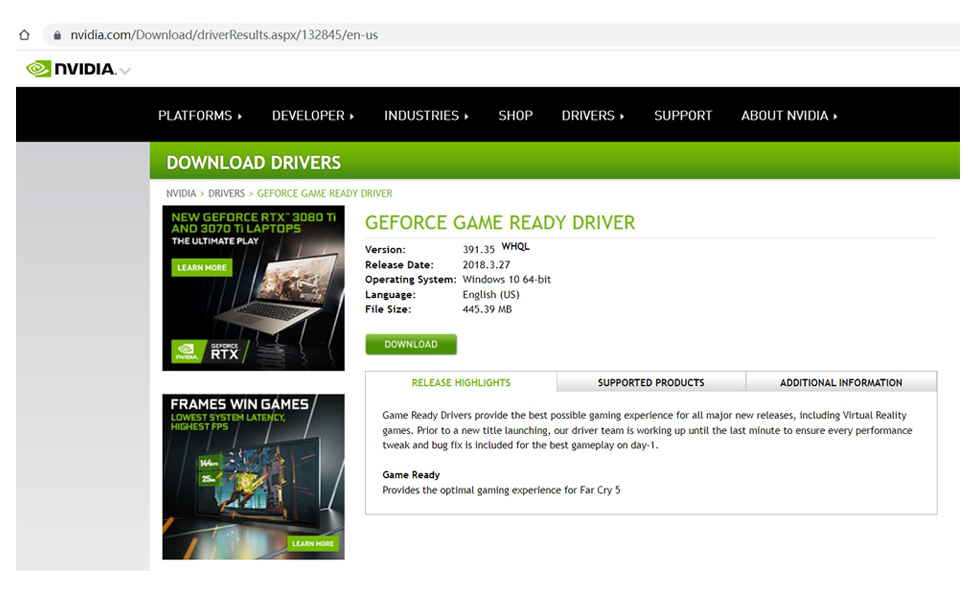This screenshot has width=970, height=600.
Task: Go to the SUPPORT page
Action: pos(683,116)
